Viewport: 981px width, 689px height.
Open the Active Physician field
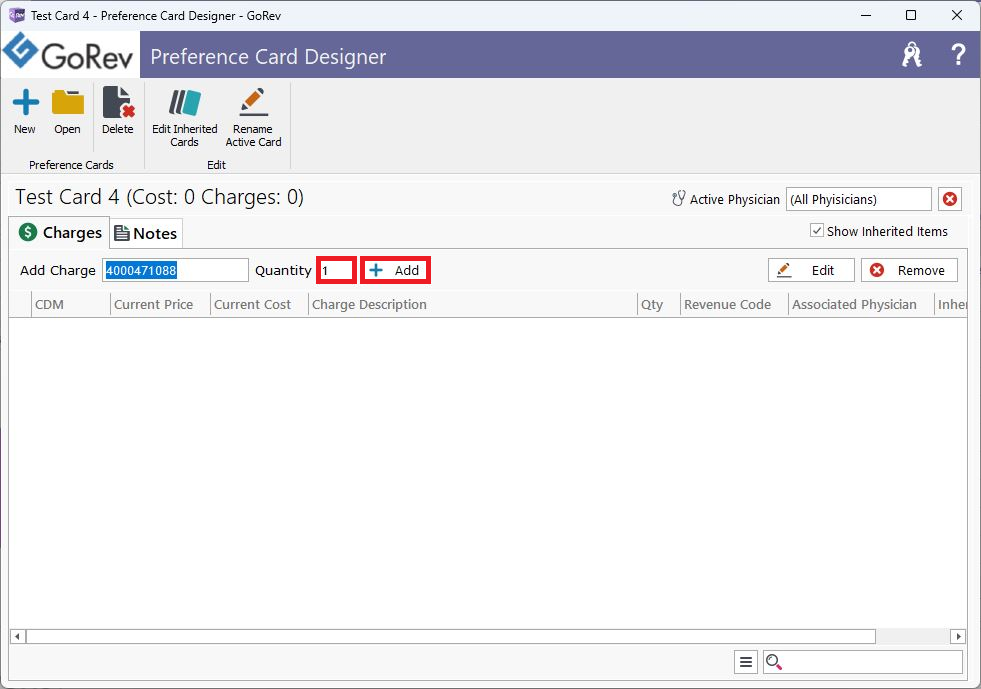859,199
